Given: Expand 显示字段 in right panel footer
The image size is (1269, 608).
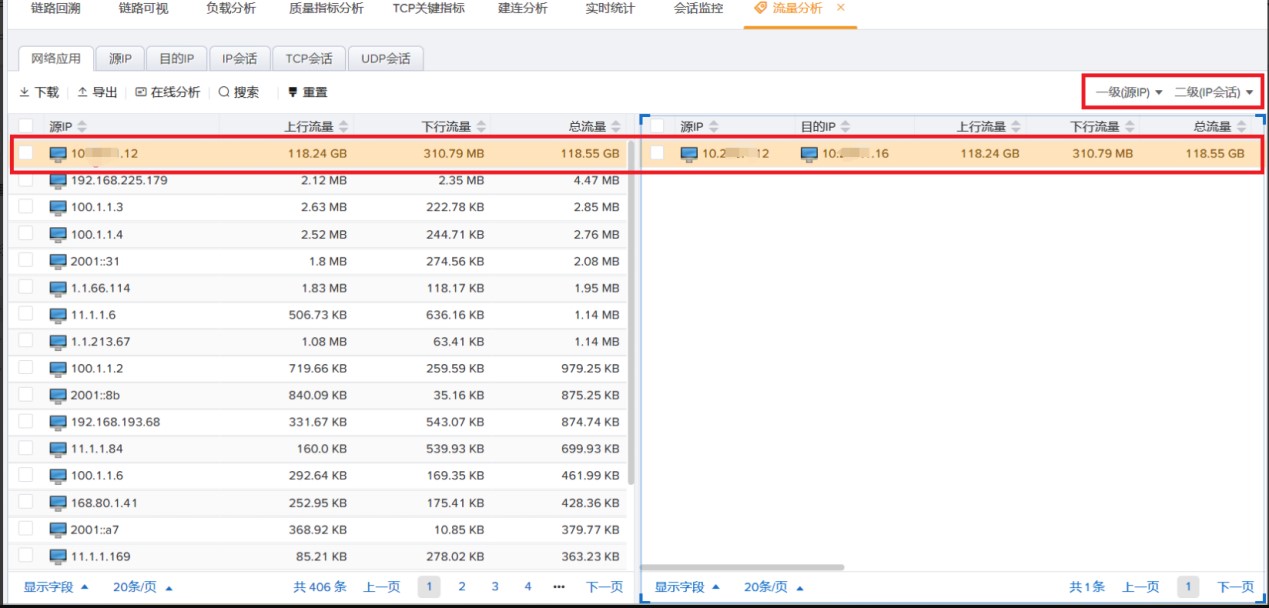Looking at the screenshot, I should point(687,587).
